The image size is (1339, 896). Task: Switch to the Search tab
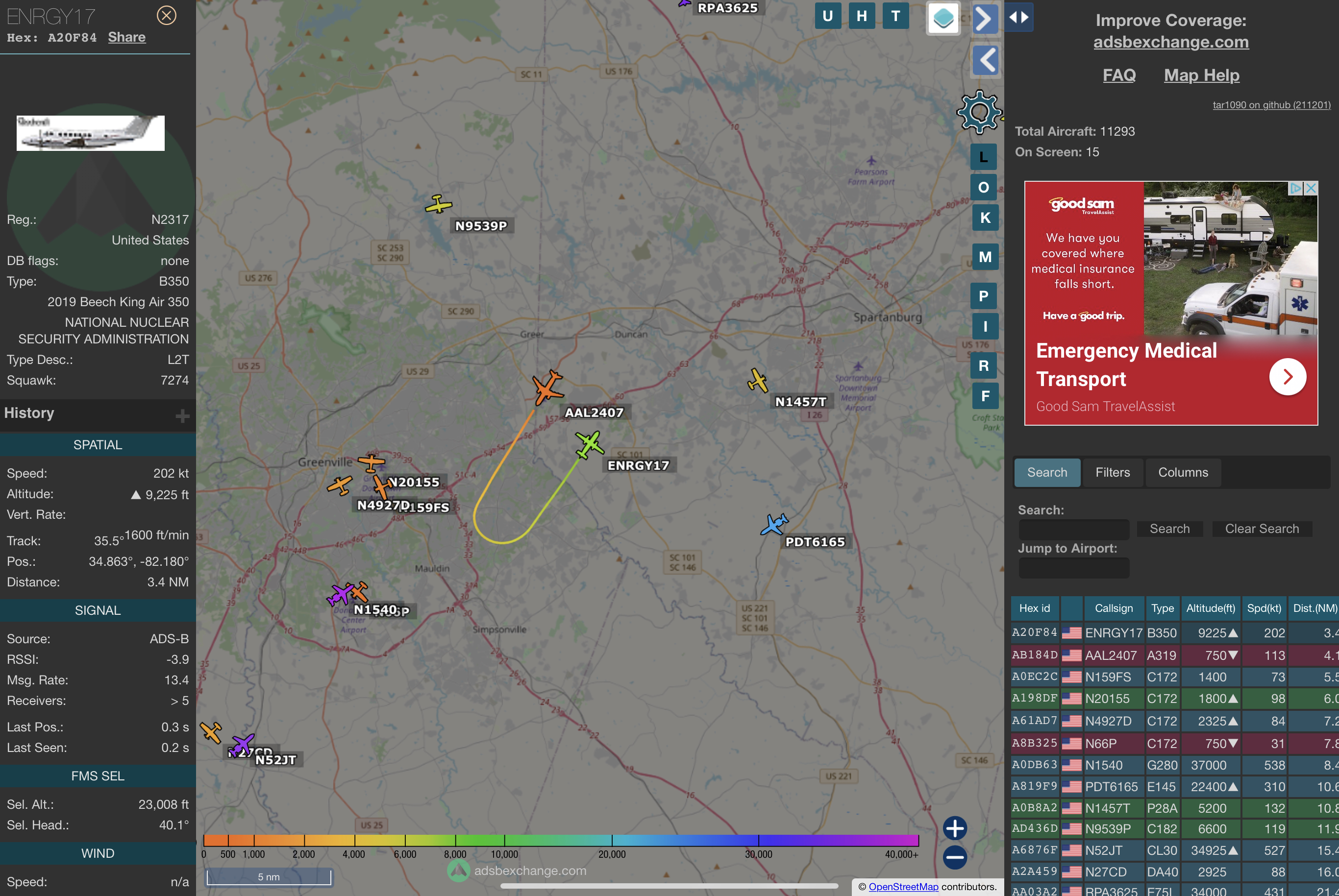click(x=1047, y=472)
